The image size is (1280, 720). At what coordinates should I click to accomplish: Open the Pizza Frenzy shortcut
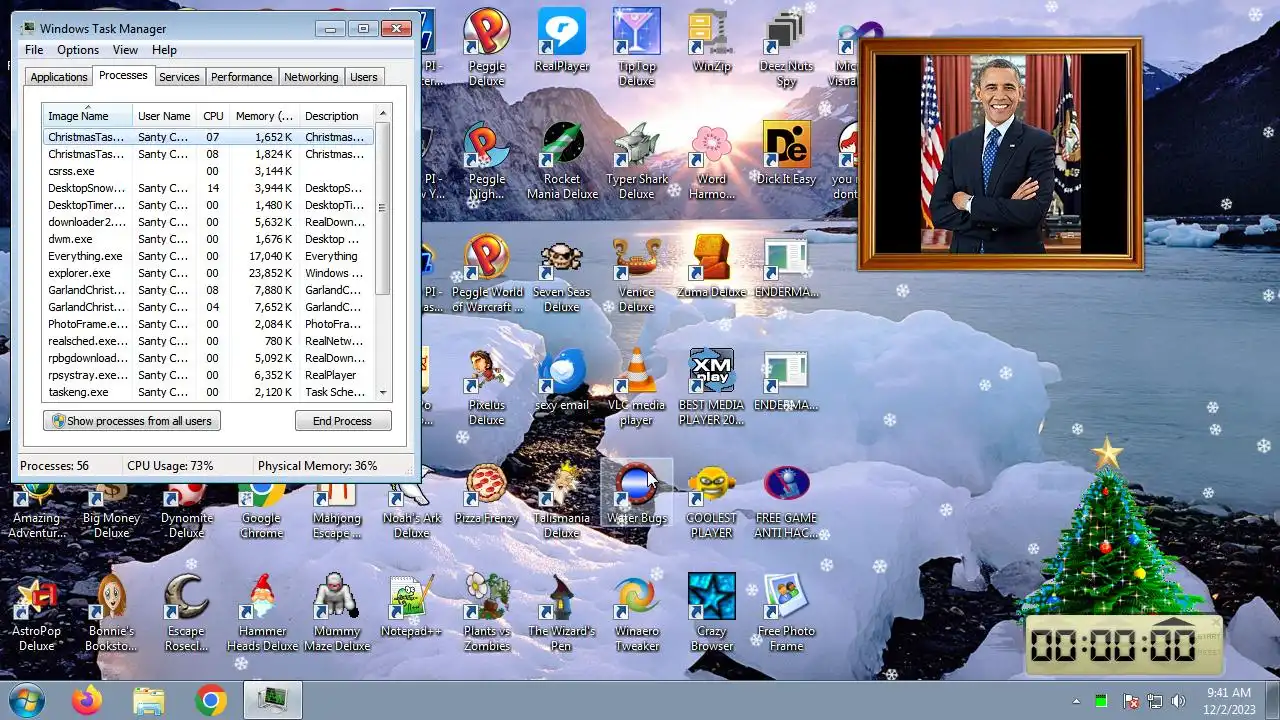[x=487, y=492]
